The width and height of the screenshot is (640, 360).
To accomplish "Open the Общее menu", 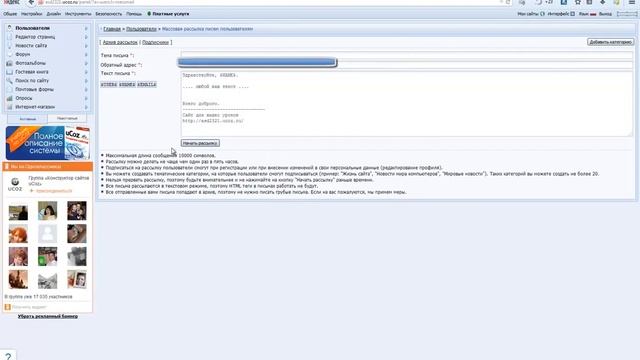I will (10, 14).
